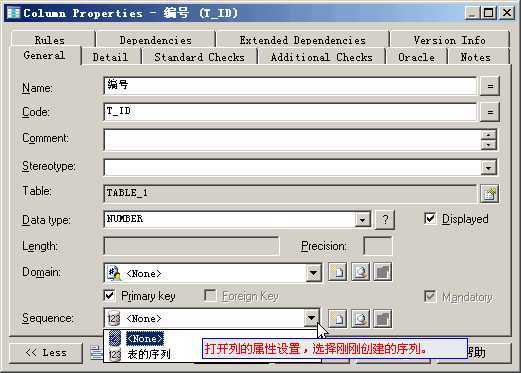Open the Additional Checks tab
The width and height of the screenshot is (521, 373).
(x=321, y=57)
